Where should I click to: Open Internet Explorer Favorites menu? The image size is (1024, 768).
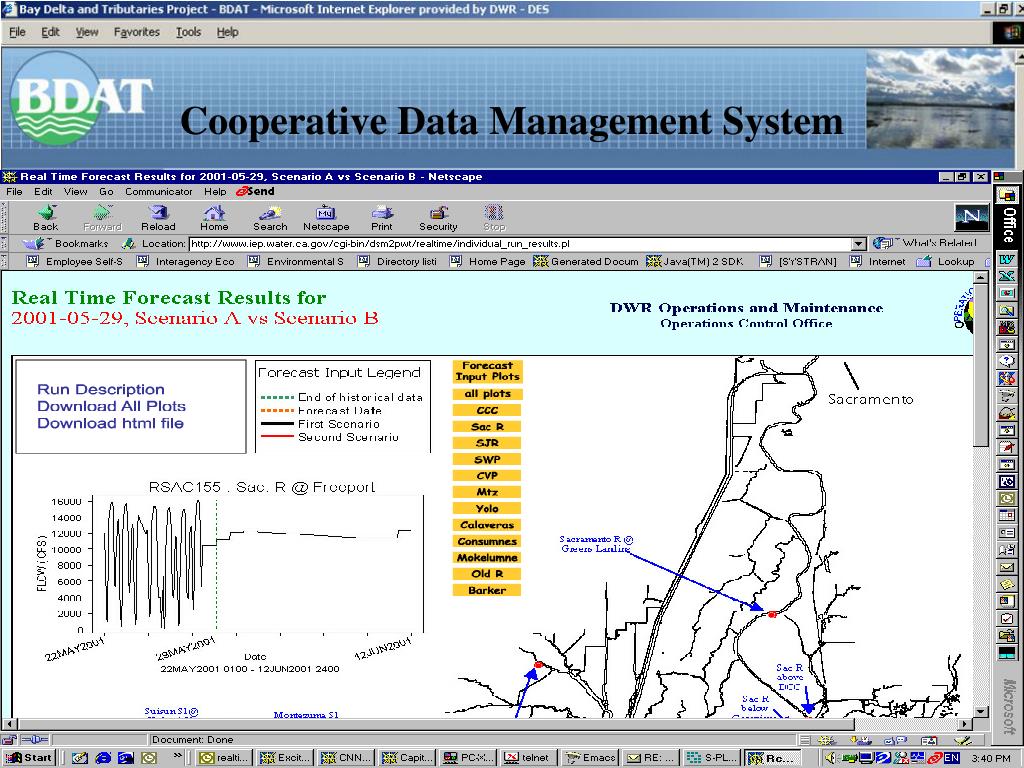(136, 32)
